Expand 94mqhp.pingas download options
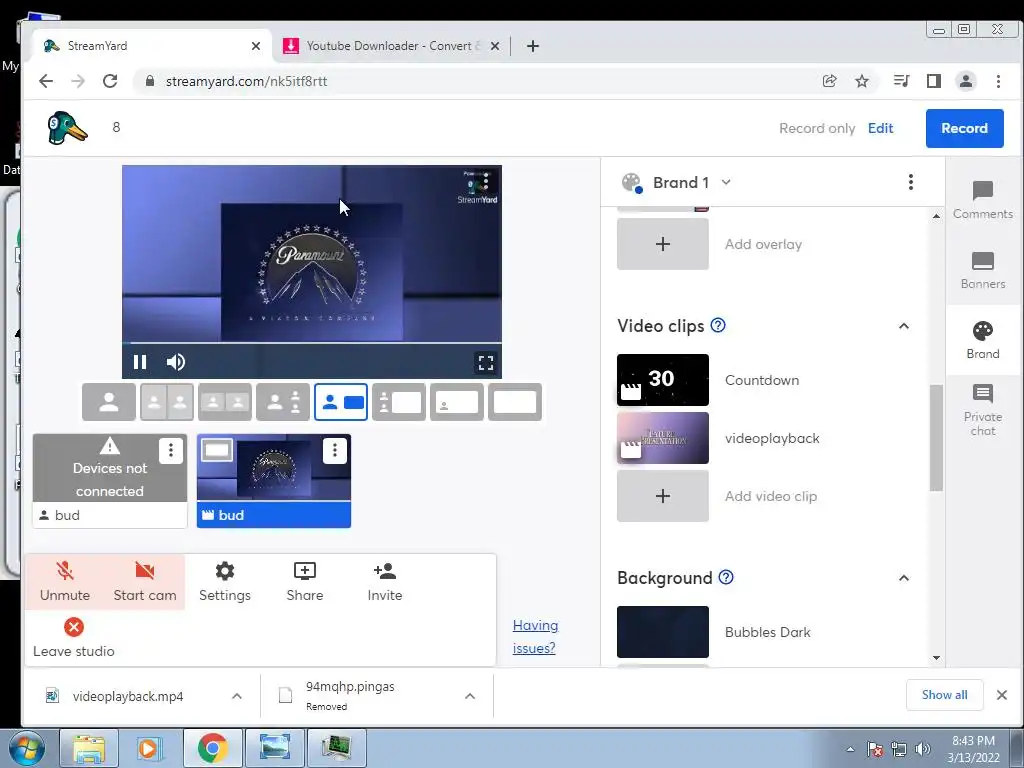Image resolution: width=1024 pixels, height=768 pixels. point(470,696)
